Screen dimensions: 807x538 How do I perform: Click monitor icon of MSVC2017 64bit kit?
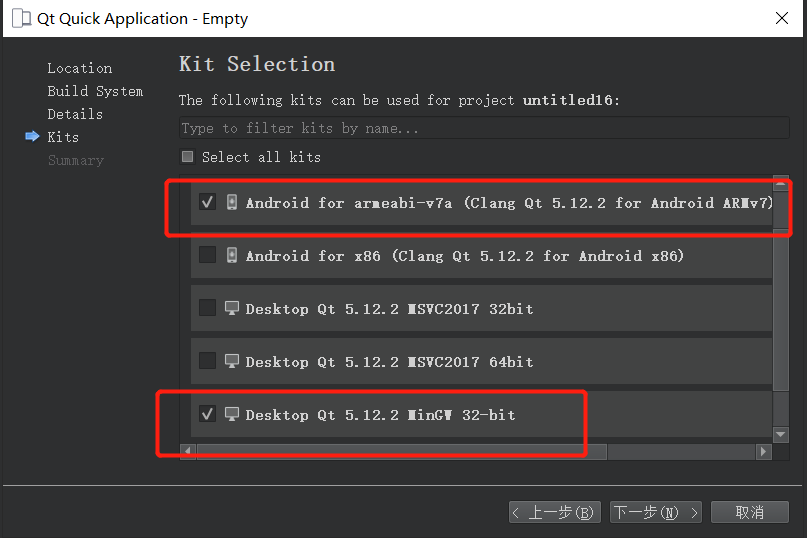pyautogui.click(x=232, y=361)
